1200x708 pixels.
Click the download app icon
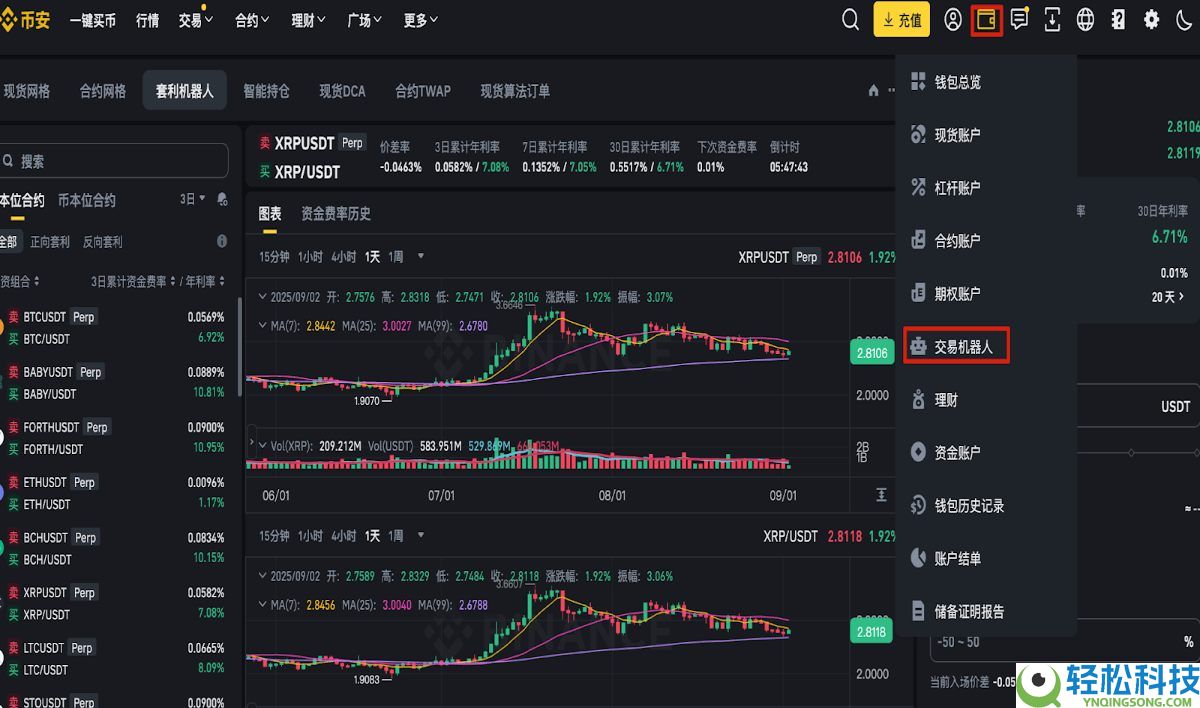1052,19
